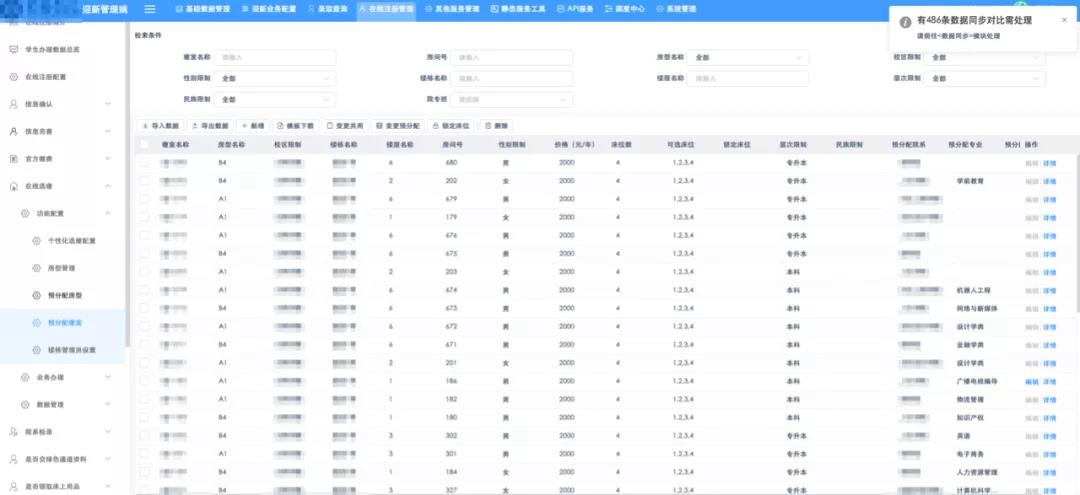Open 详情 link for room 186 row
Screen dimensions: 1080x495
1049,381
